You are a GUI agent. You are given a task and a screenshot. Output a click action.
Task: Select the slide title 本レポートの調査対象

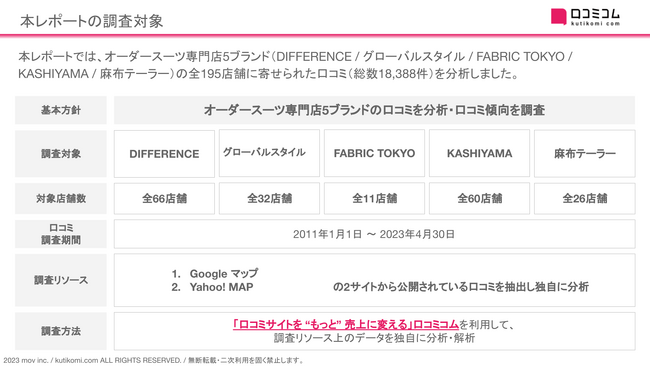91,21
